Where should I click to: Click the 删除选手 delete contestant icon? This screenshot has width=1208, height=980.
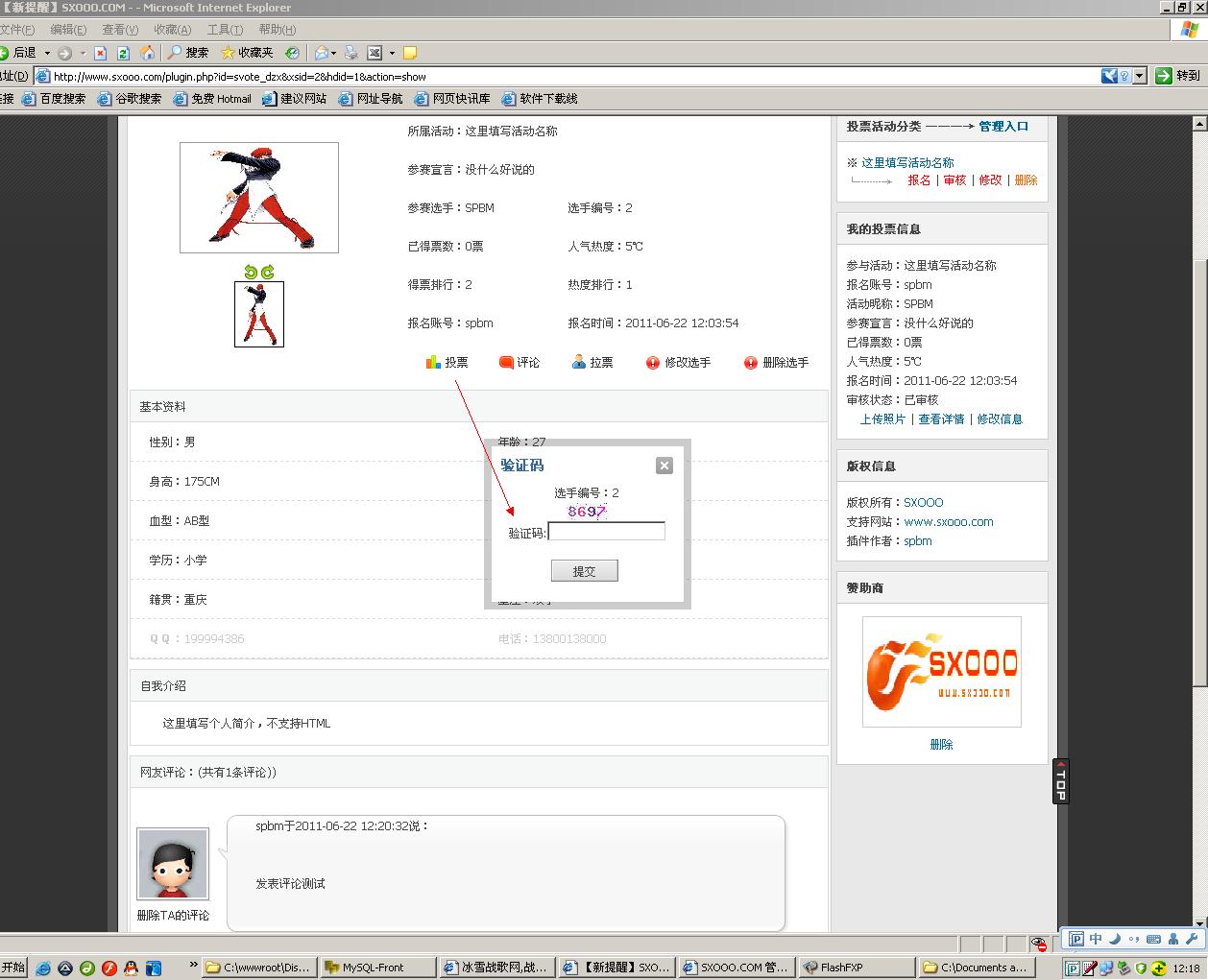[750, 362]
